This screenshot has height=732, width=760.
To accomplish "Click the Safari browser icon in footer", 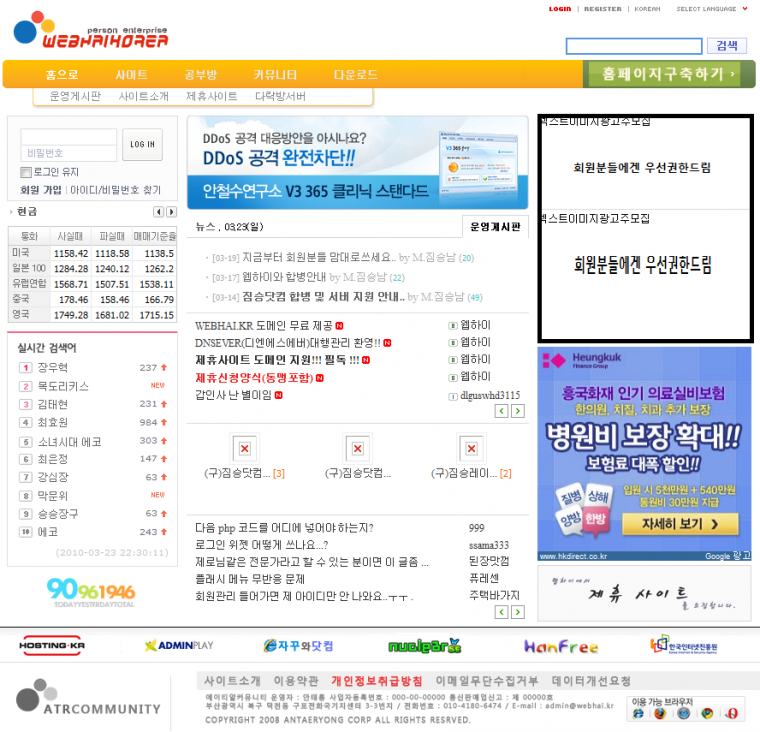I will (683, 713).
